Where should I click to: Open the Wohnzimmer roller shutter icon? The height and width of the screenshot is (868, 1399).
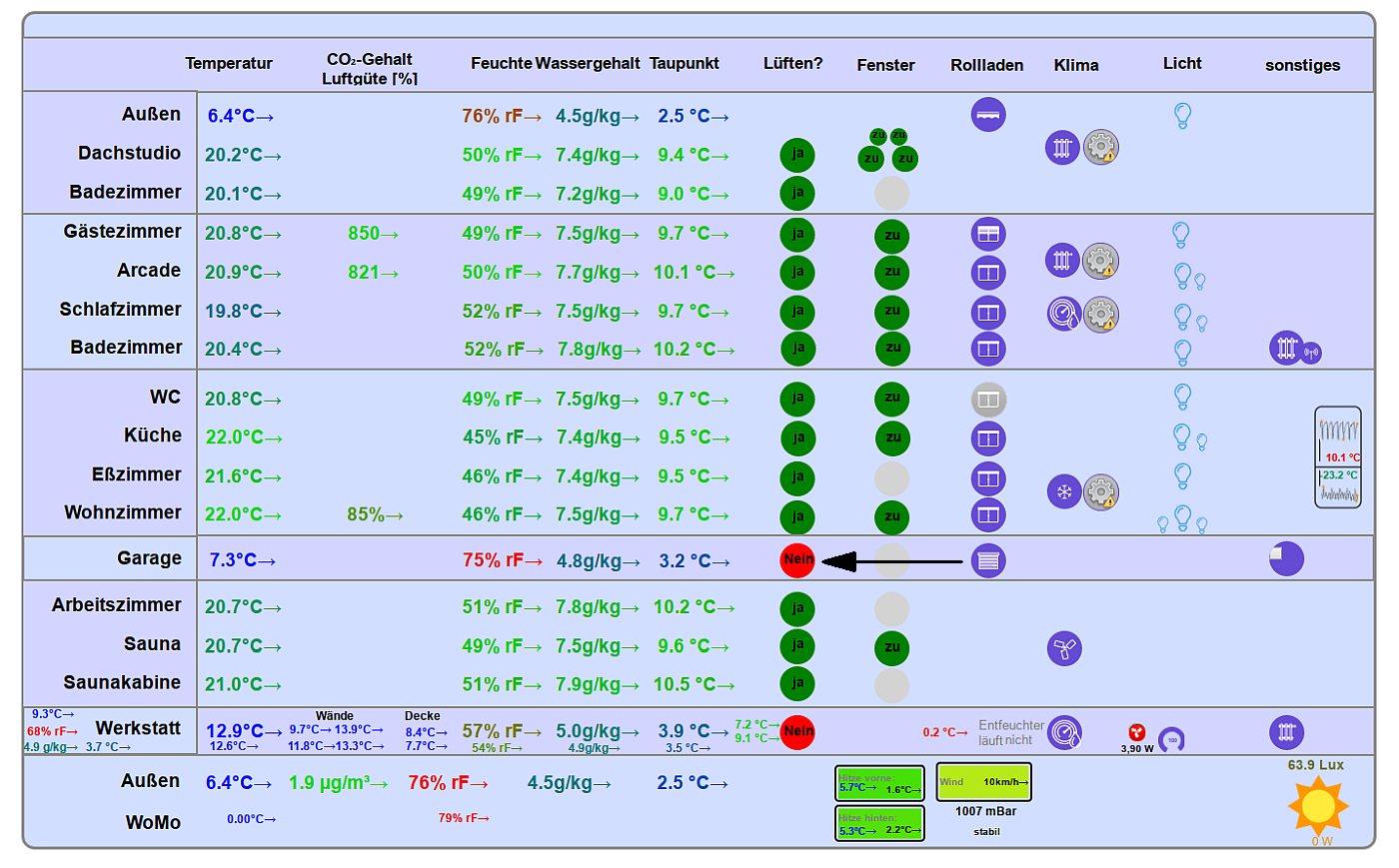[x=988, y=515]
